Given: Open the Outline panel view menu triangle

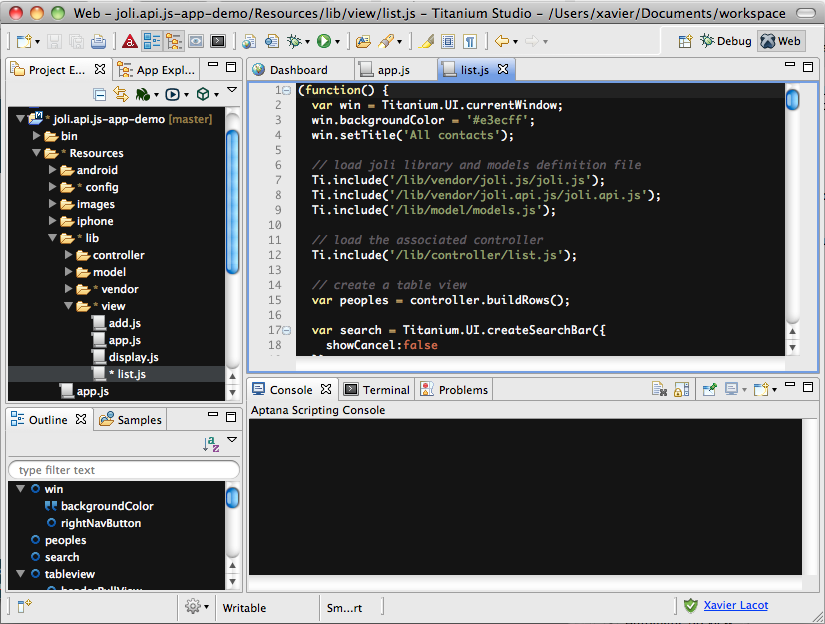Looking at the screenshot, I should pyautogui.click(x=232, y=439).
